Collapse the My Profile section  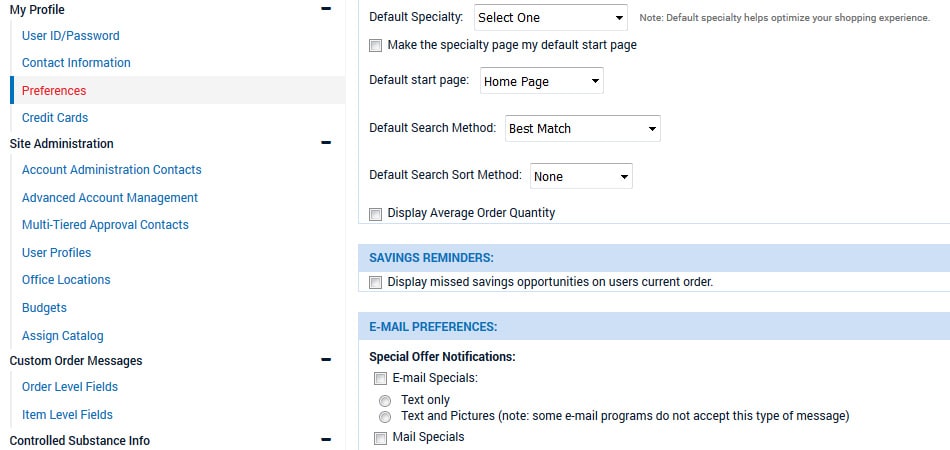[x=325, y=9]
